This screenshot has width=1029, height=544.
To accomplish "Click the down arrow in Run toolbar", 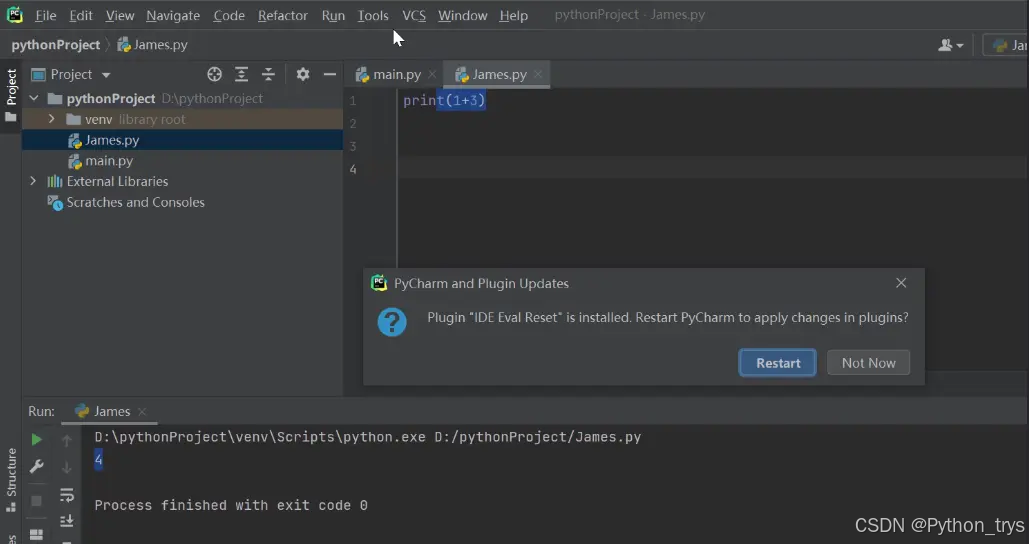I will 66,467.
